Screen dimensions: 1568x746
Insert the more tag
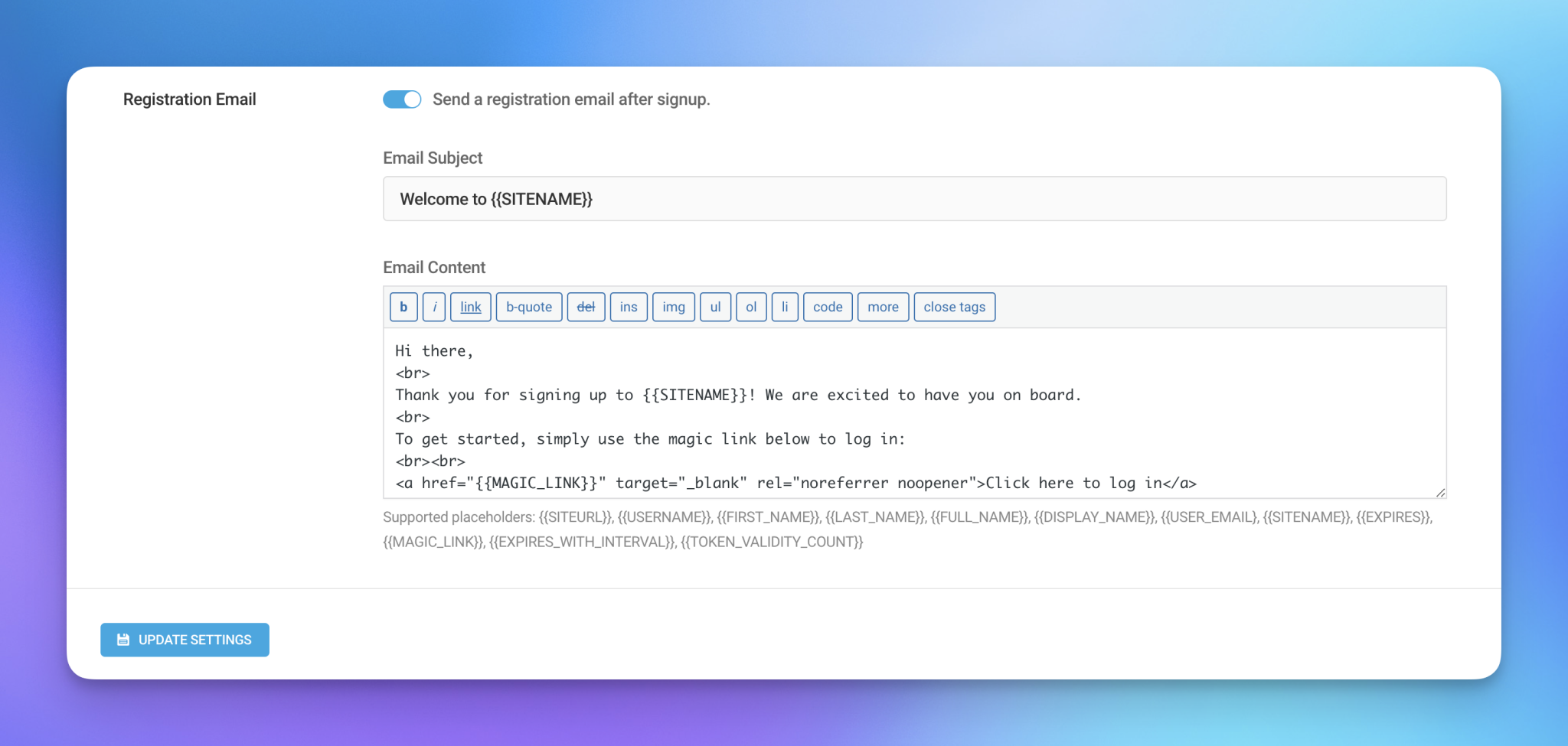[883, 307]
